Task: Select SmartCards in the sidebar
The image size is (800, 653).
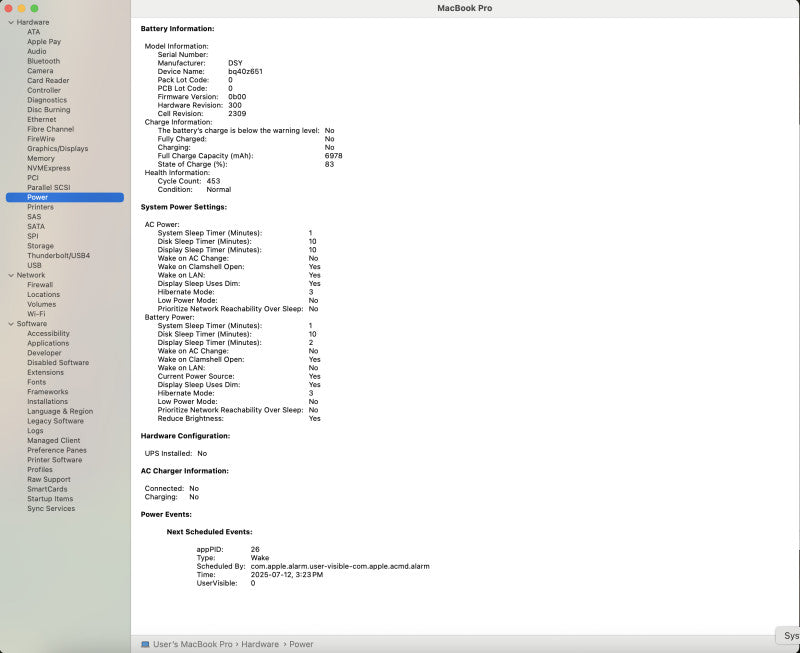Action: click(x=47, y=489)
